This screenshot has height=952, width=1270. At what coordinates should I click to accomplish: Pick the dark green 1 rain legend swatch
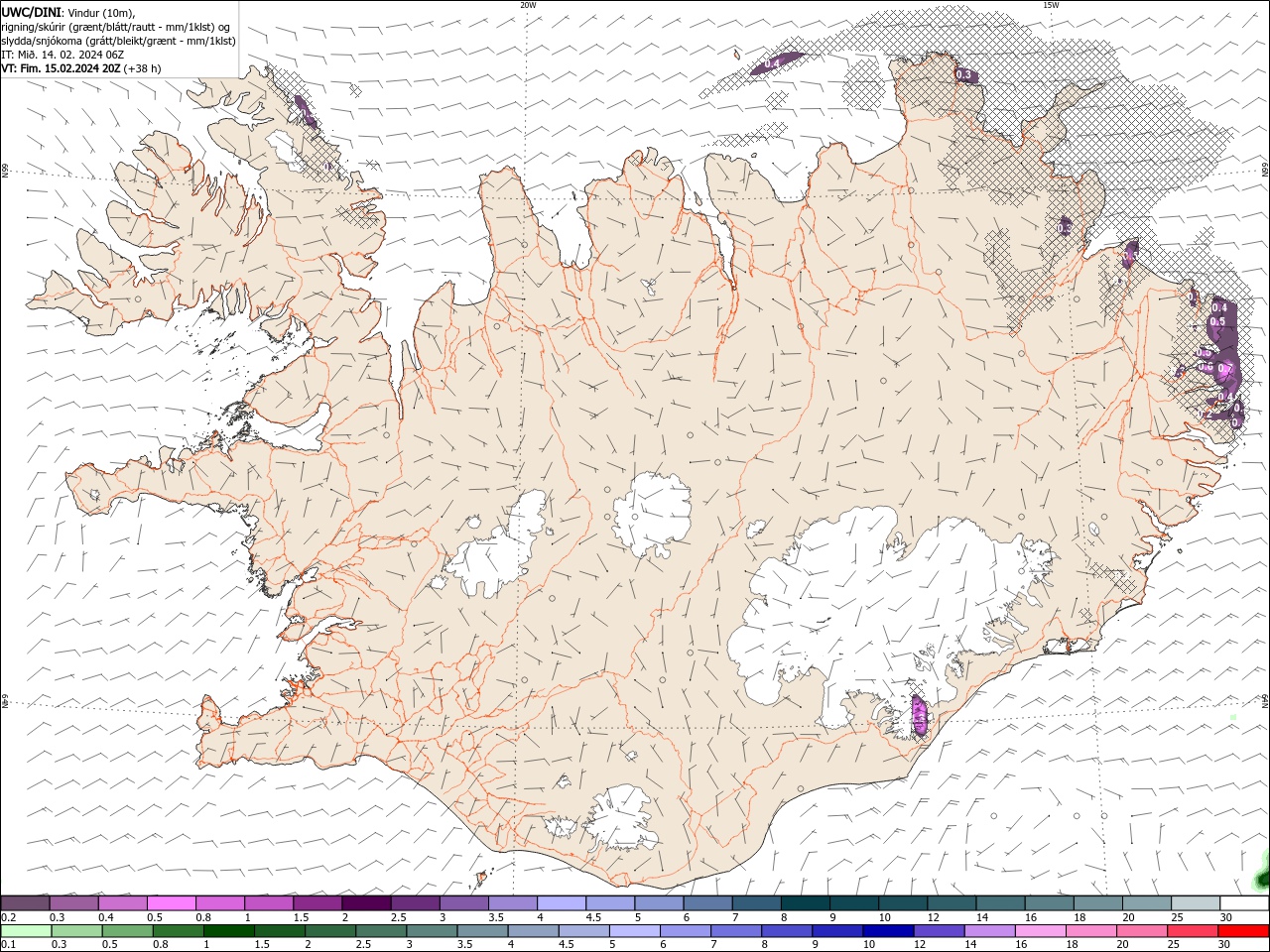click(x=228, y=931)
